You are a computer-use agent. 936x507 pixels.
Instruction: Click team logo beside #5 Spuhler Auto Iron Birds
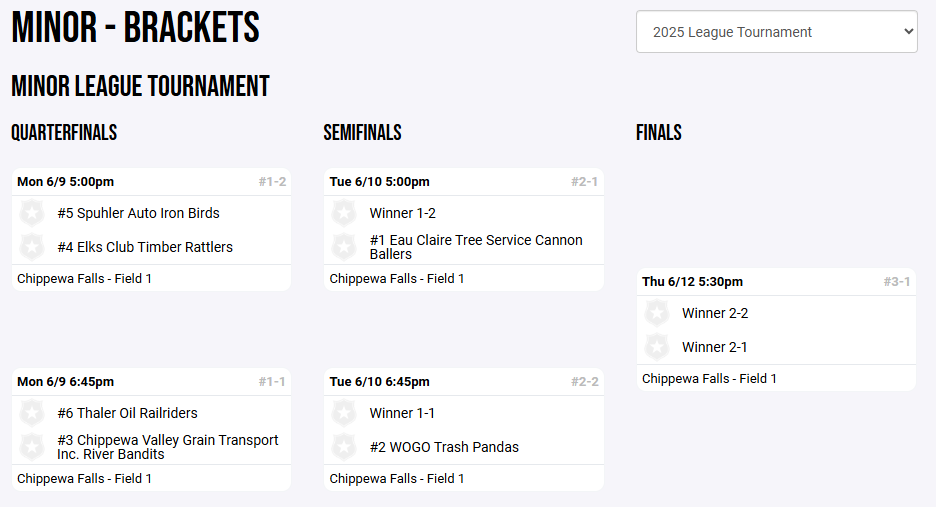tap(32, 213)
